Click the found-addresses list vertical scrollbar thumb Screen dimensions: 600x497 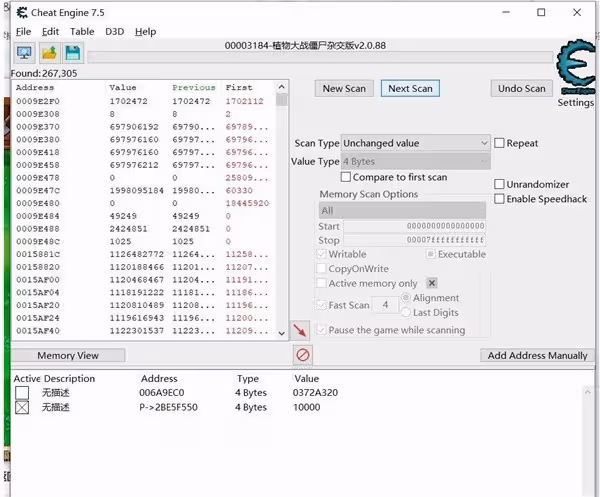[x=282, y=100]
